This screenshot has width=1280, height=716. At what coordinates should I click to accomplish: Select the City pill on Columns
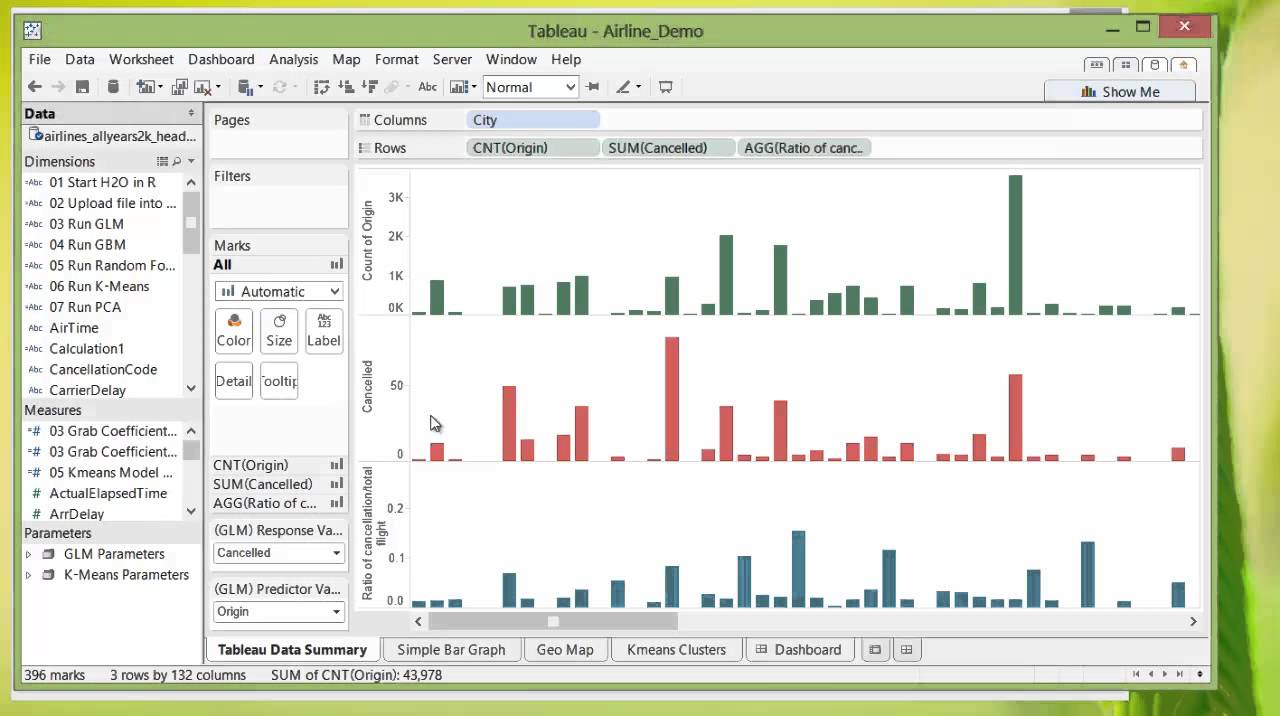coord(533,120)
